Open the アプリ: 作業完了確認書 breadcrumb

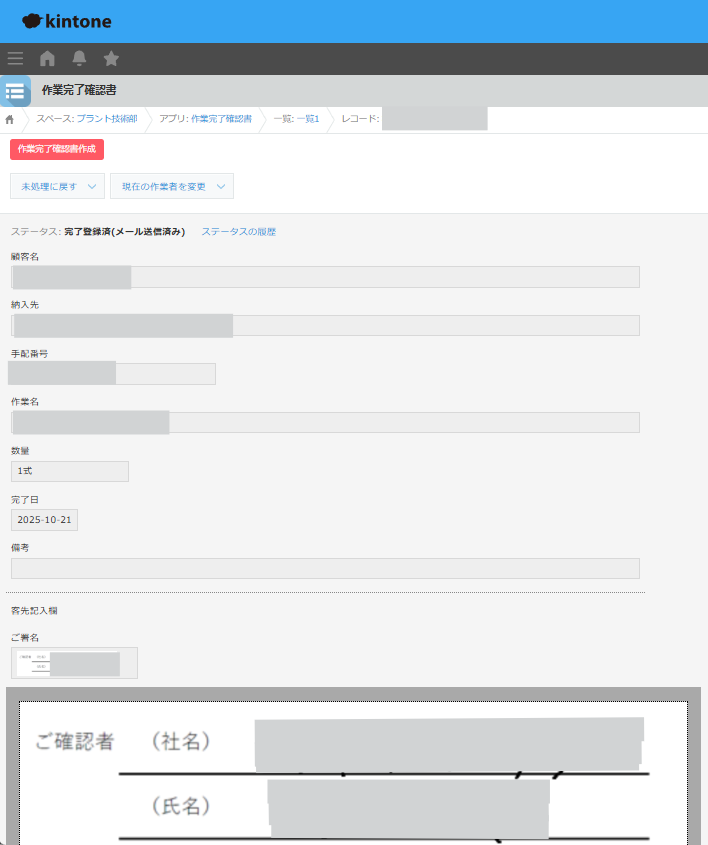(x=205, y=120)
